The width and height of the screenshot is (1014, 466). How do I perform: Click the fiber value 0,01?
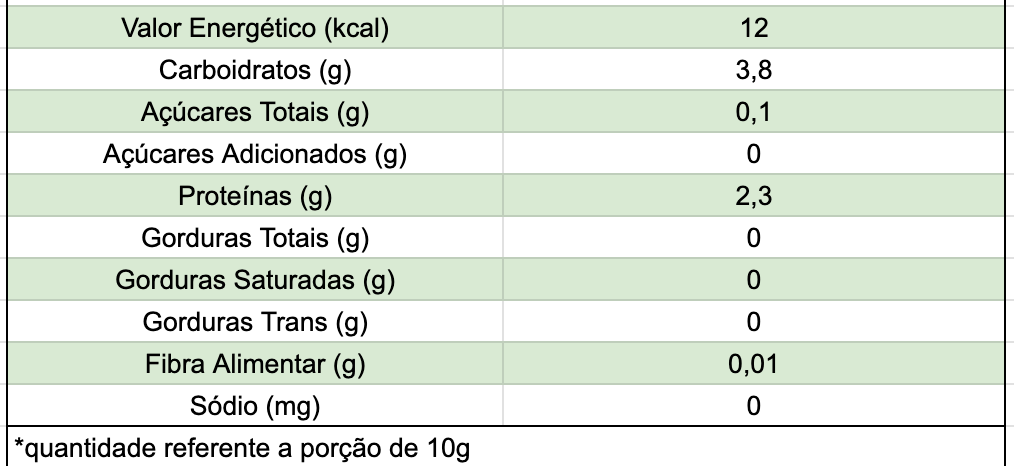(754, 365)
